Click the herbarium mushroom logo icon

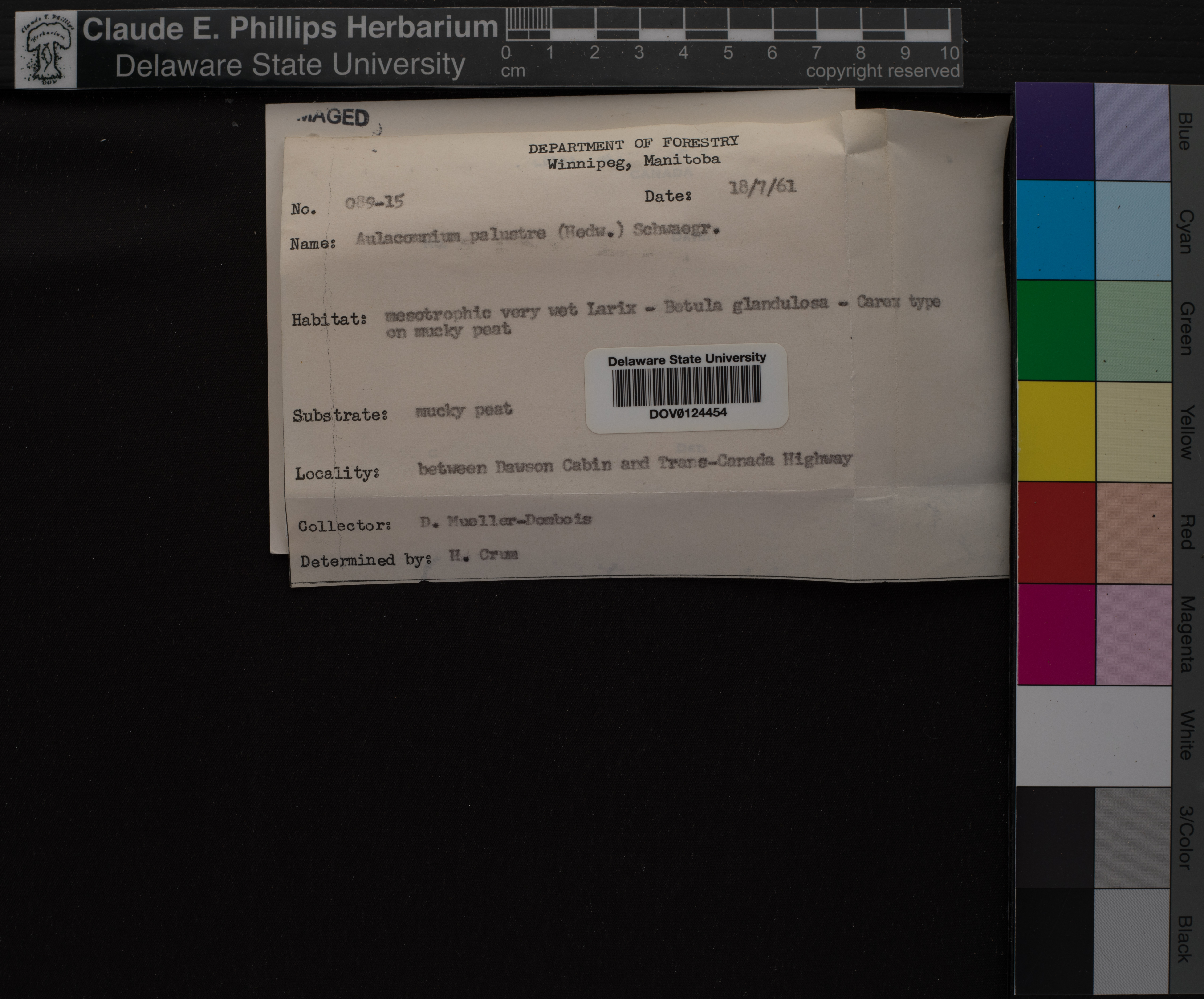pos(46,50)
